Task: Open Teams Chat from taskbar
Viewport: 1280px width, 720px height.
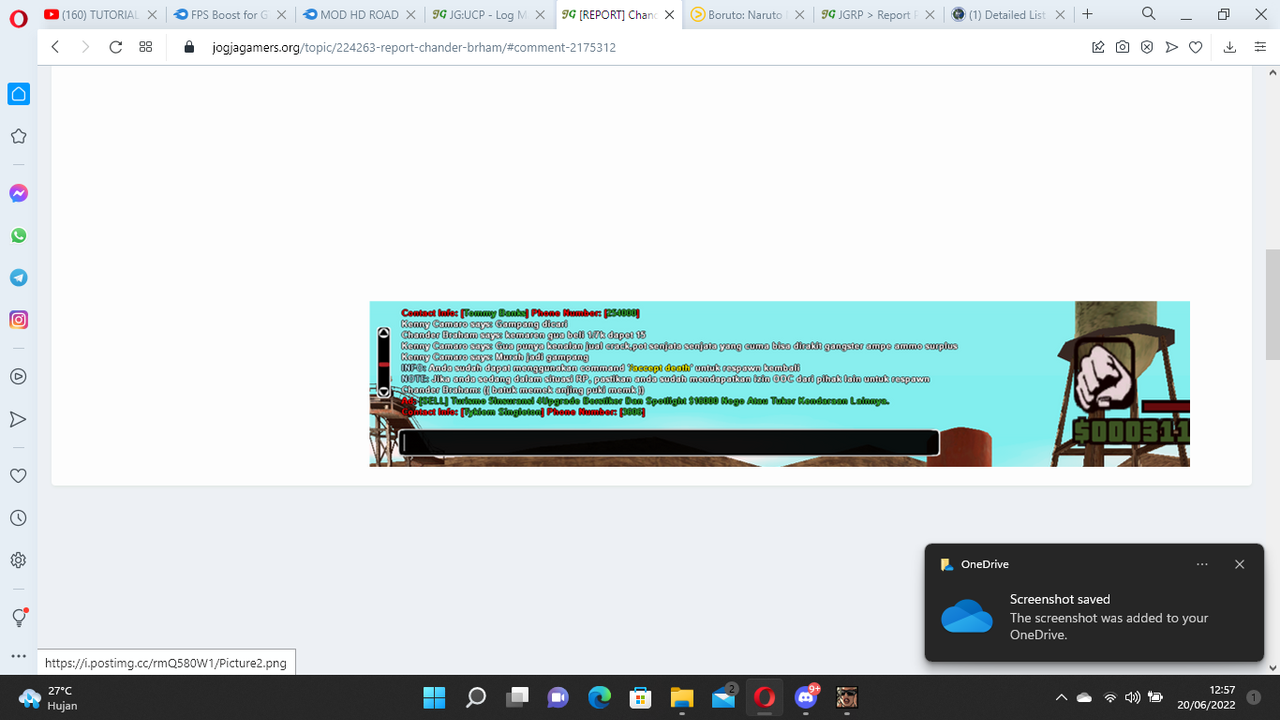Action: point(558,697)
